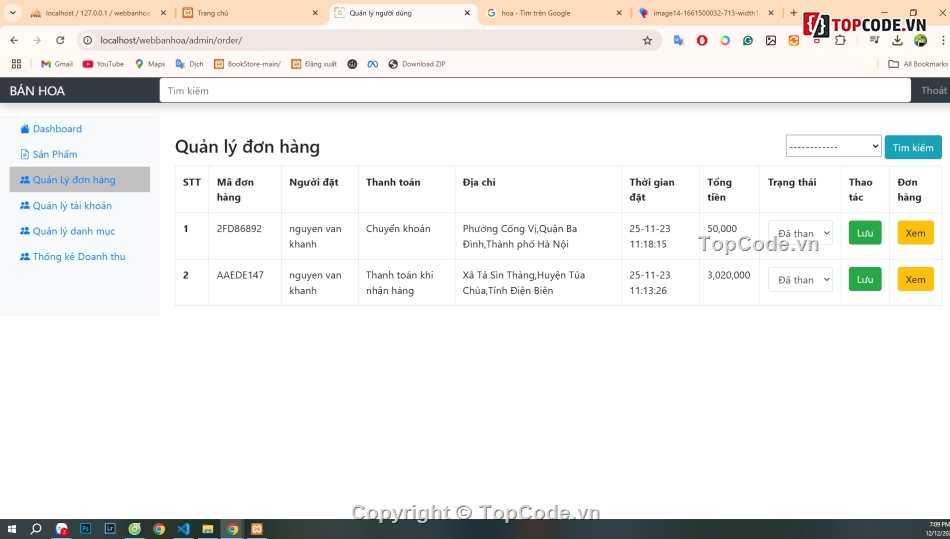Screen dimensions: 950x539
Task: Go to Quản lý danh mục page
Action: [73, 231]
